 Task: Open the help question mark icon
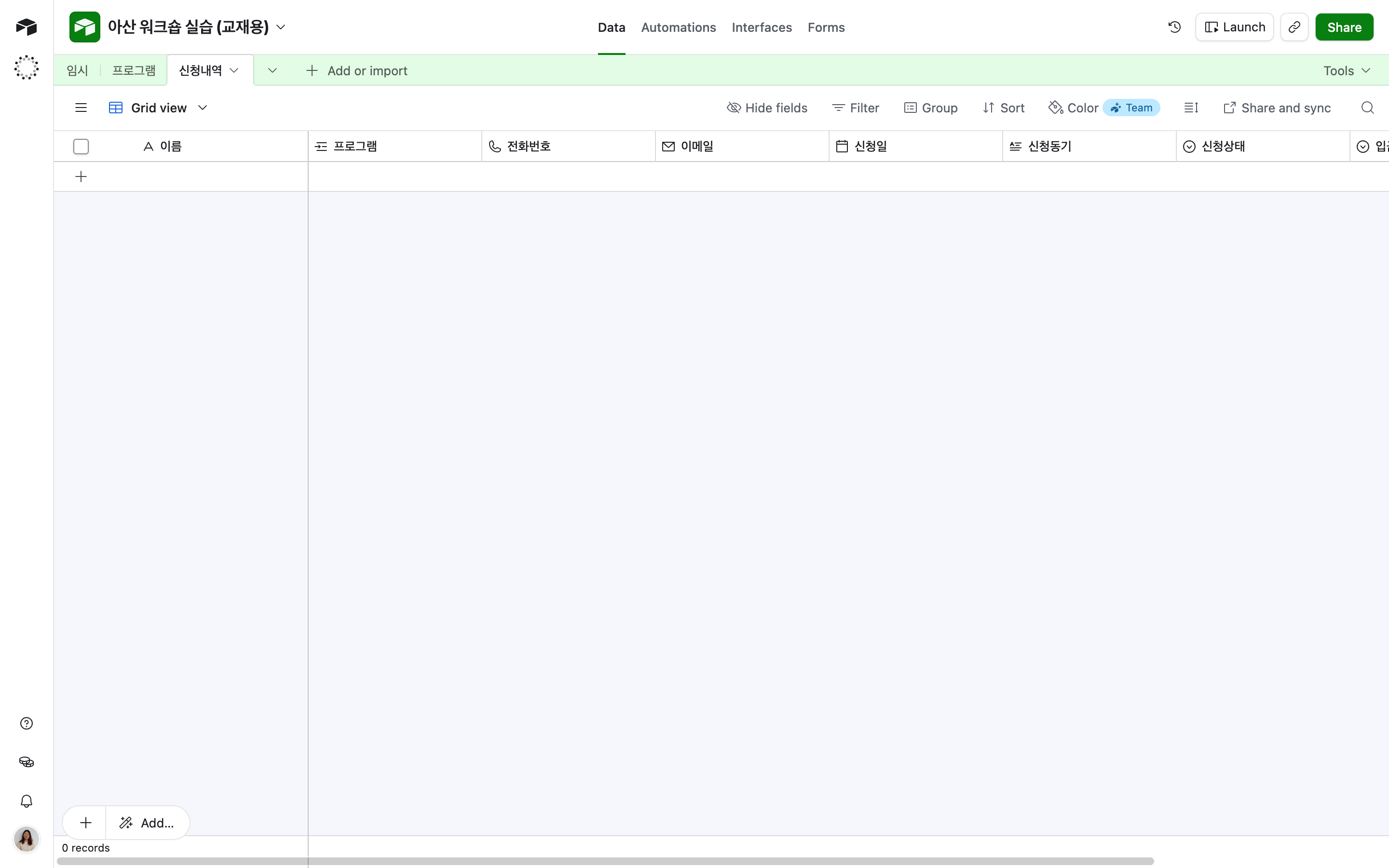pos(27,723)
